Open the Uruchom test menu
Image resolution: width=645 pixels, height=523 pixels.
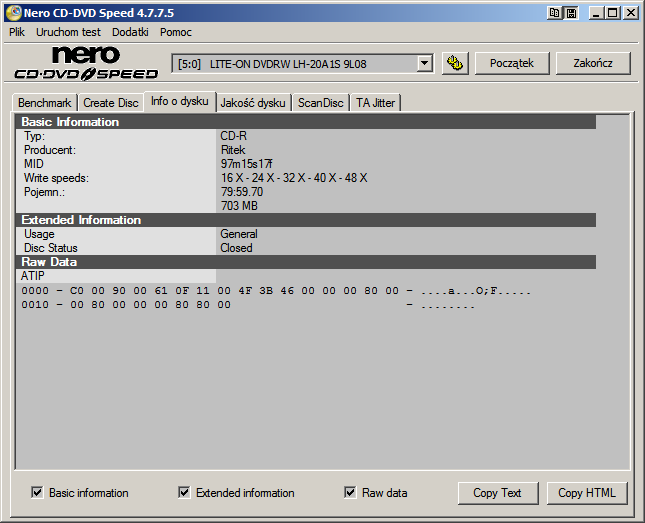click(68, 32)
